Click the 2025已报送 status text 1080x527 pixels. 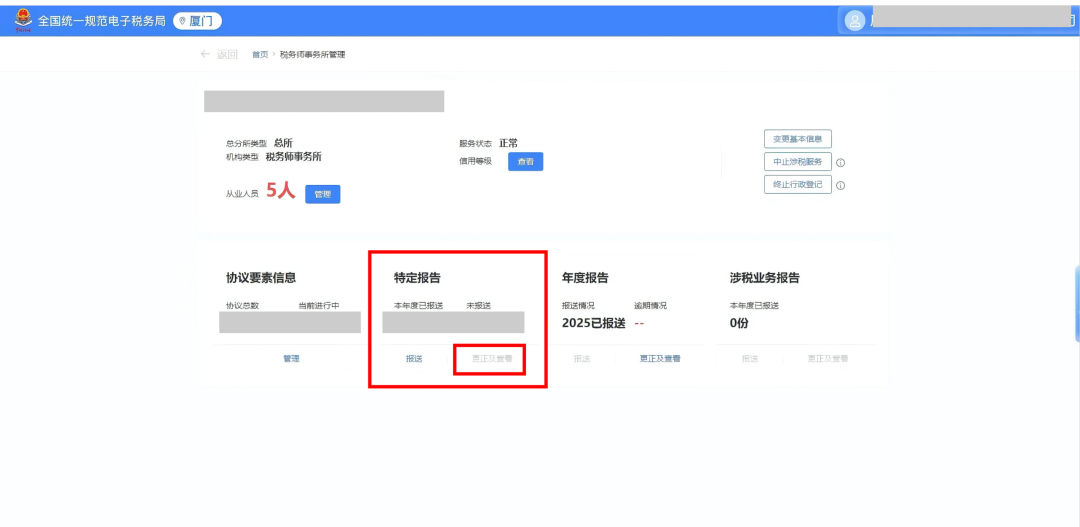[x=594, y=323]
